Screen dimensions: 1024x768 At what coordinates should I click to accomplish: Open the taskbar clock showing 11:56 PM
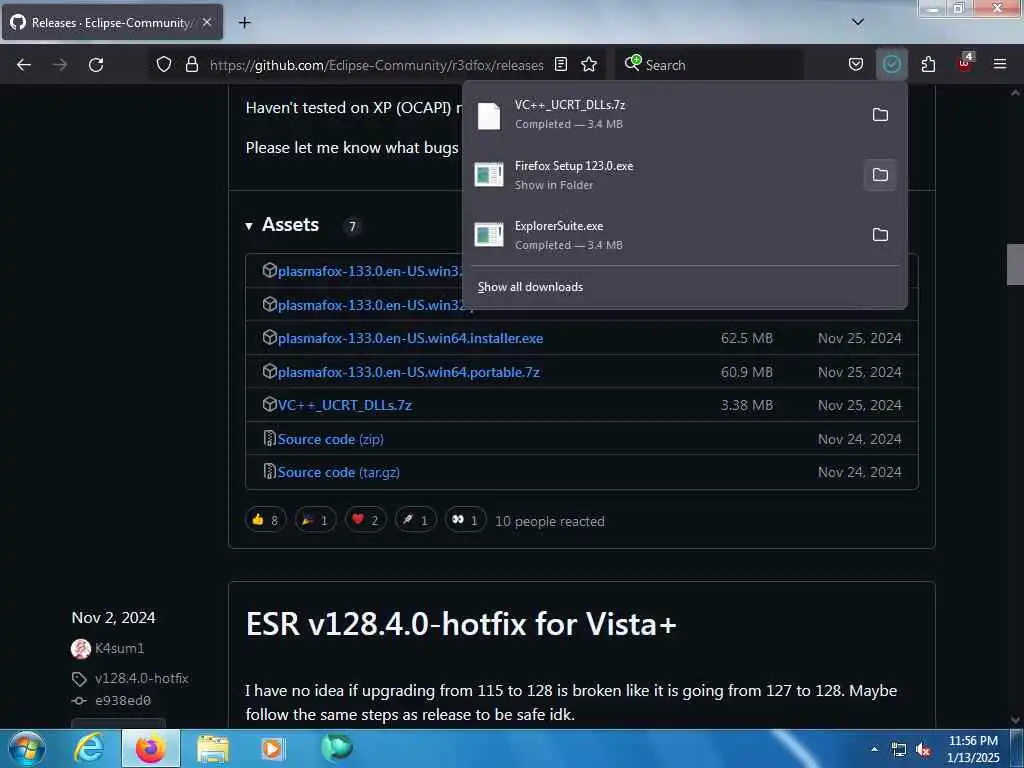973,749
